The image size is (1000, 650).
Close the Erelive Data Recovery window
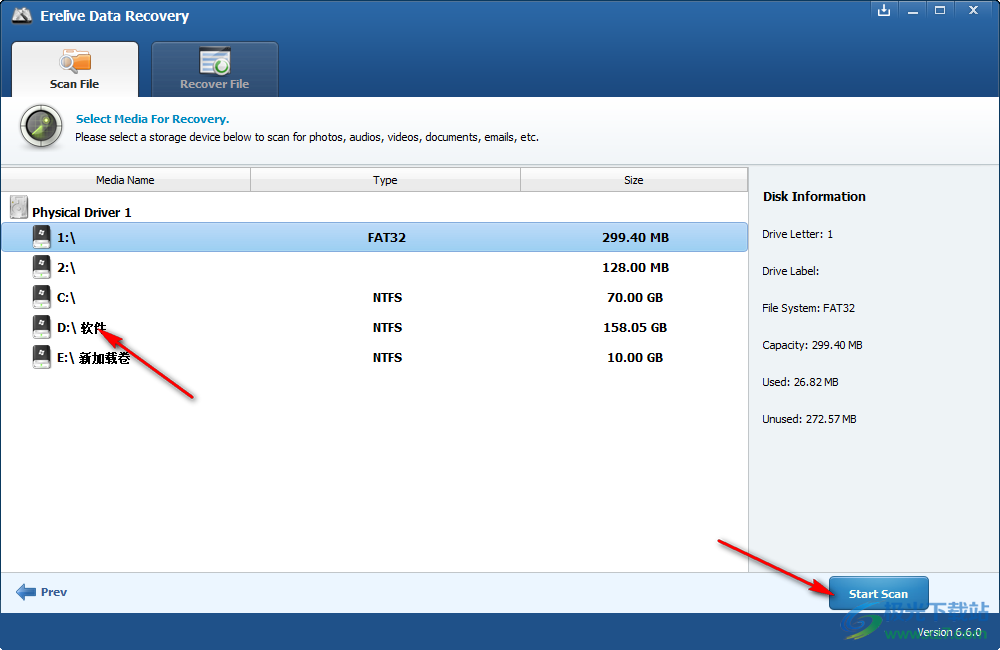[x=973, y=10]
